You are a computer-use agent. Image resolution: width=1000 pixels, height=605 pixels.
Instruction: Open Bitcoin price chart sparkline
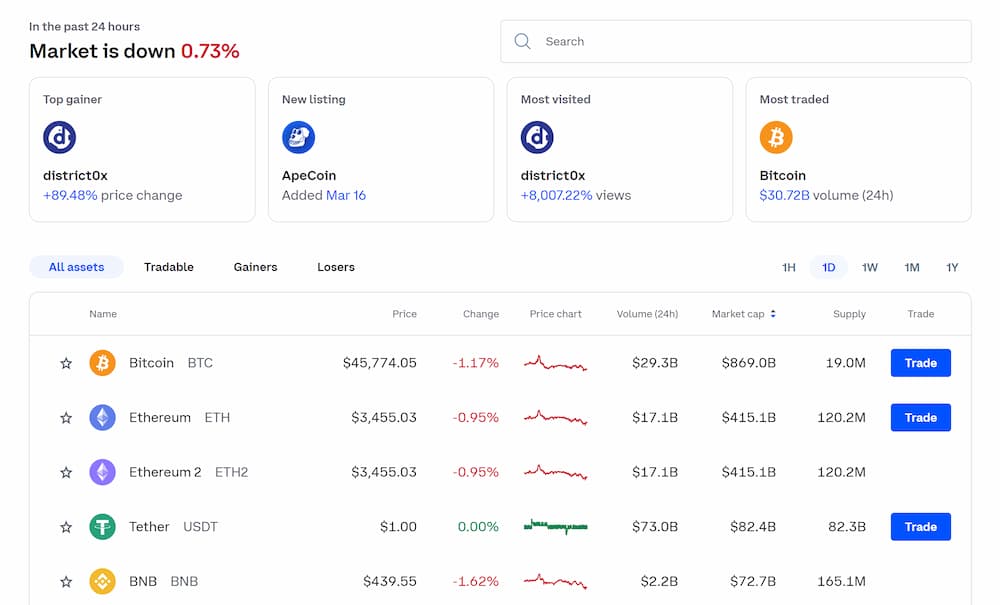[x=555, y=363]
